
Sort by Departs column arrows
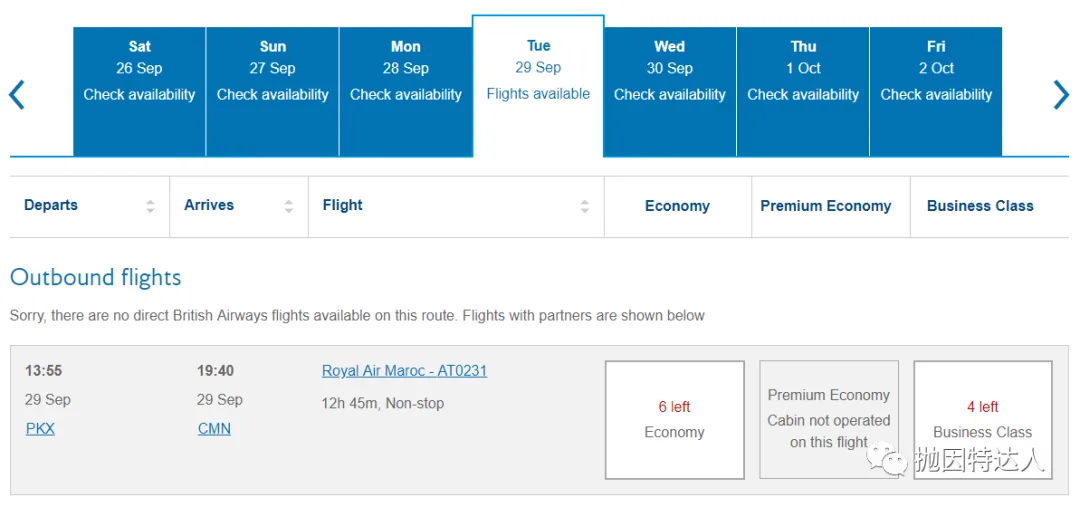pos(150,206)
